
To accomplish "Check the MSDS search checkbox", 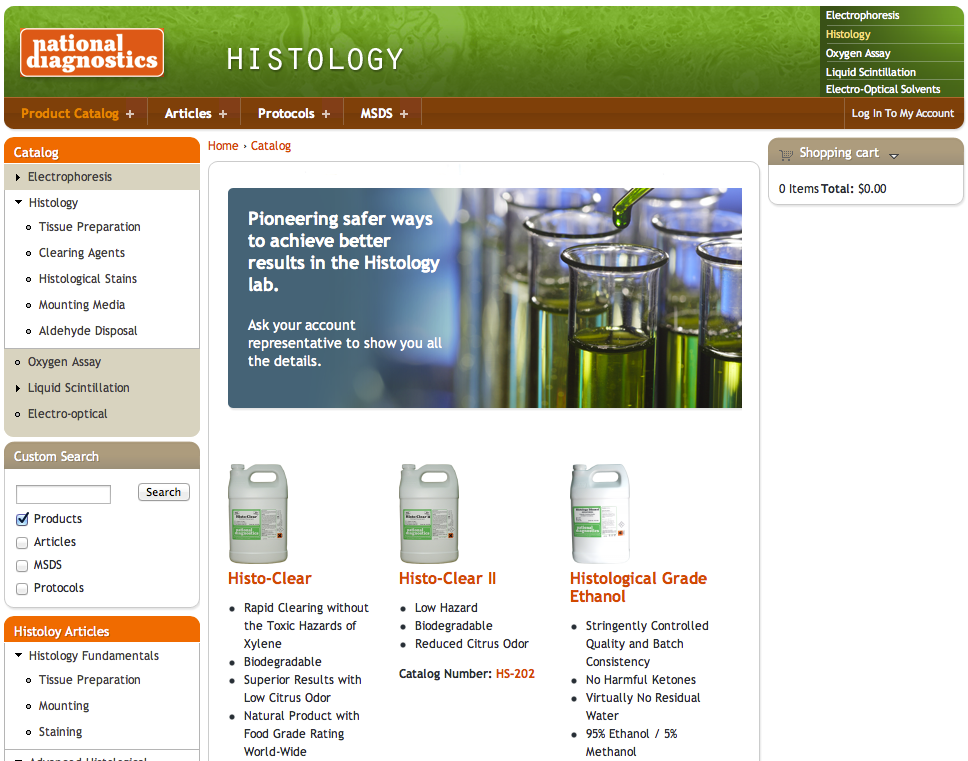I will point(22,565).
